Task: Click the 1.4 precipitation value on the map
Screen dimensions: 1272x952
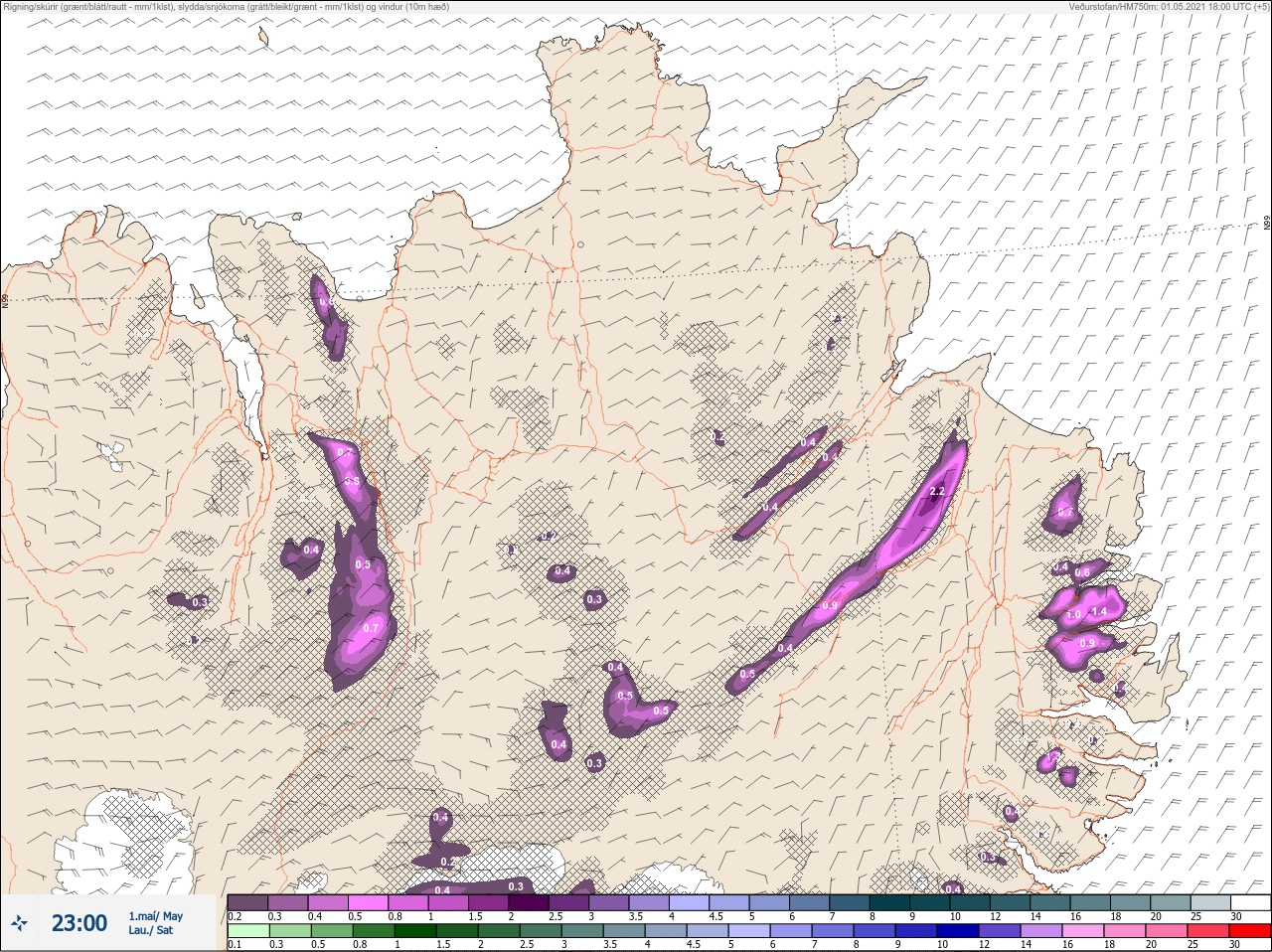Action: tap(1099, 612)
